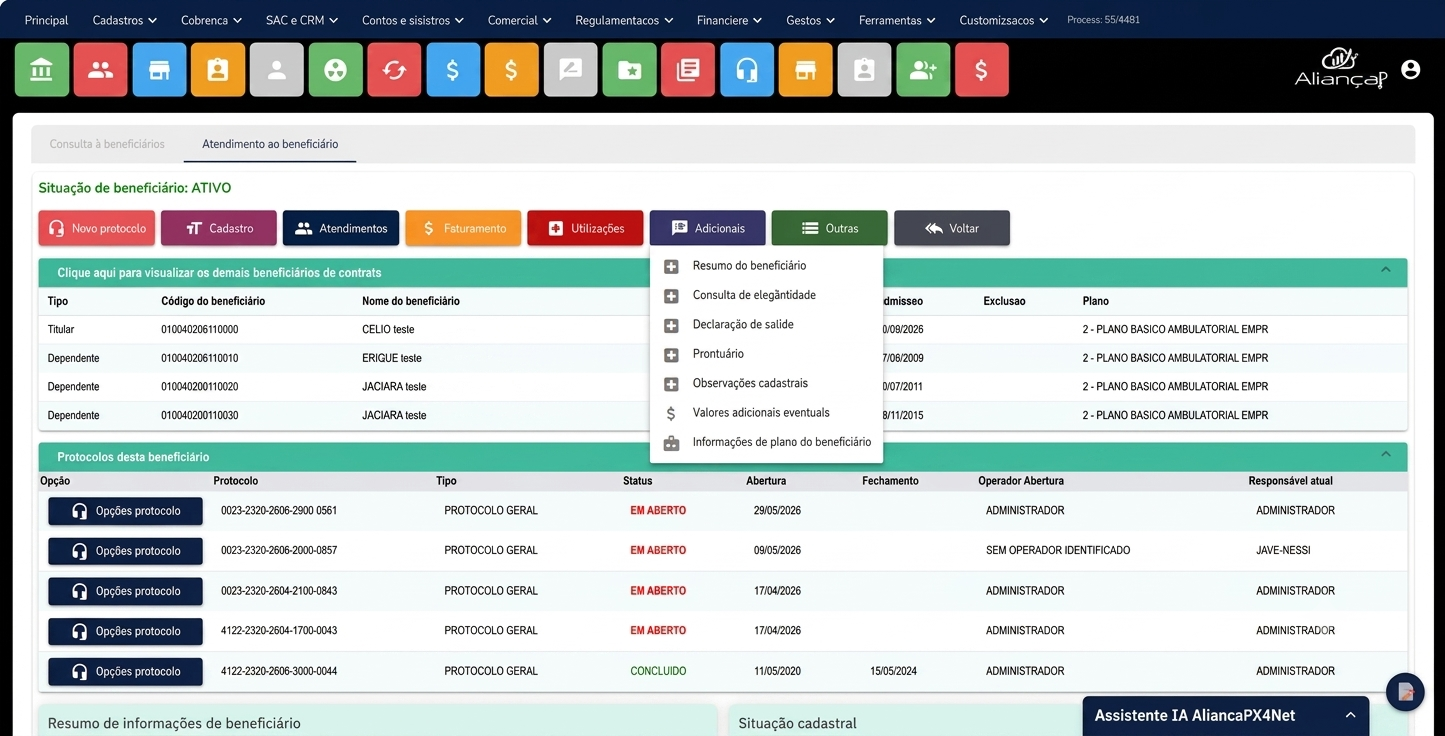Viewport: 1445px width, 736px height.
Task: Go to the Principal menu item
Action: point(47,20)
